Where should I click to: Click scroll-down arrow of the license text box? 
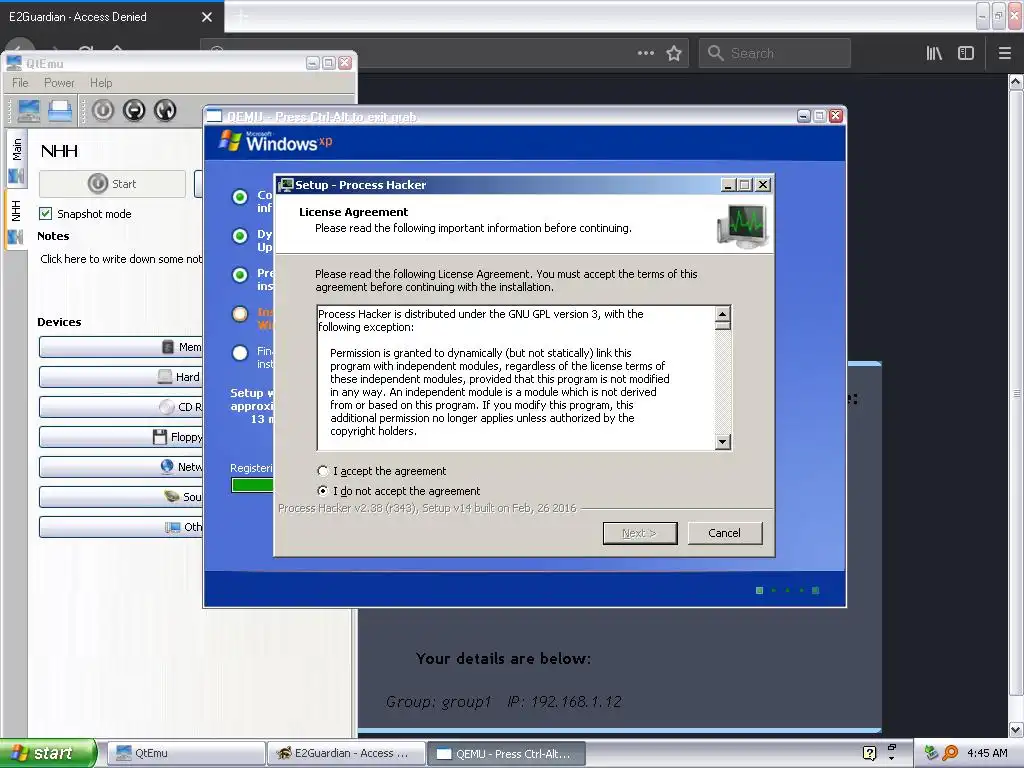click(722, 442)
